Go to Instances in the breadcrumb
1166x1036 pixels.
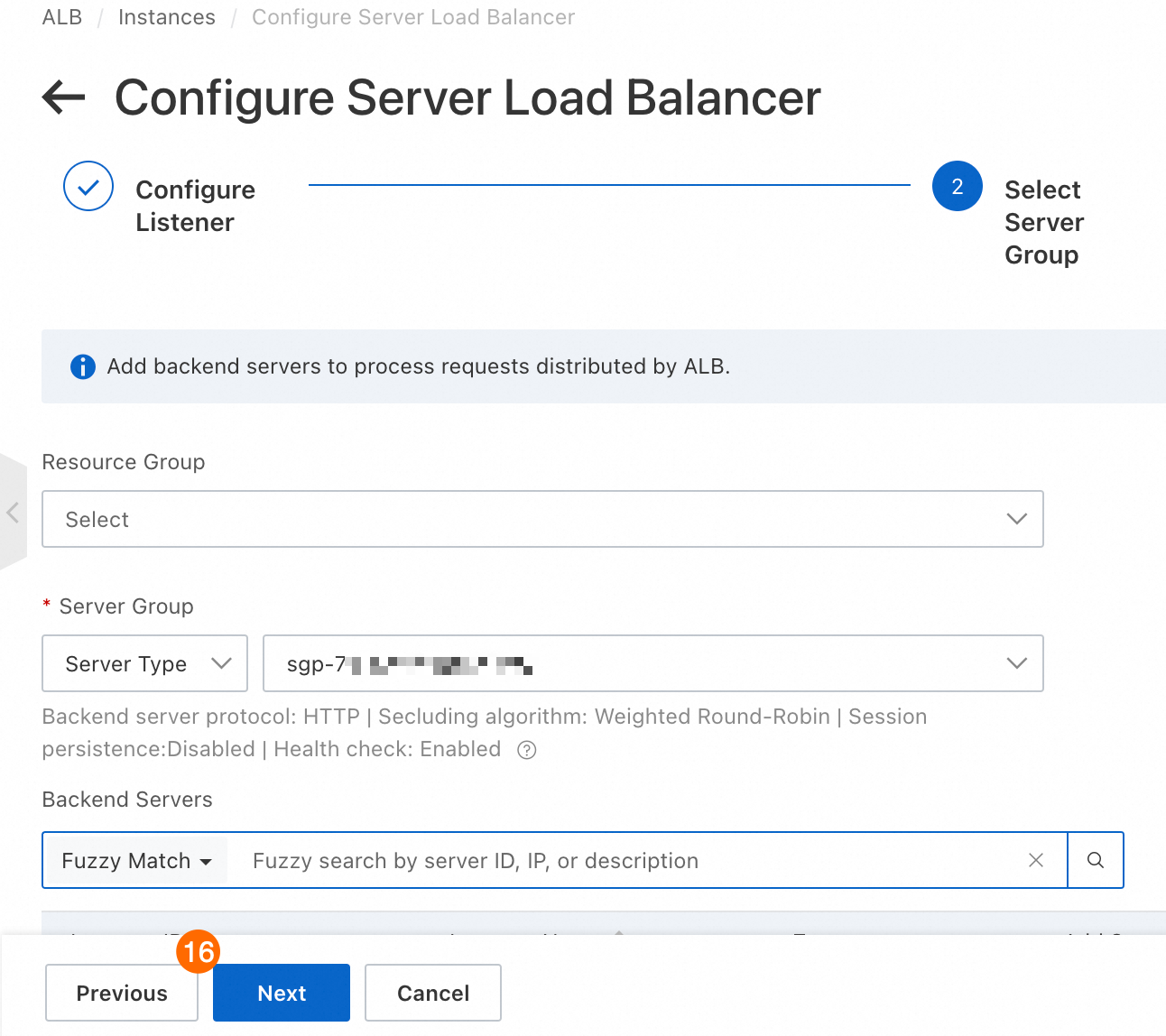pos(167,17)
